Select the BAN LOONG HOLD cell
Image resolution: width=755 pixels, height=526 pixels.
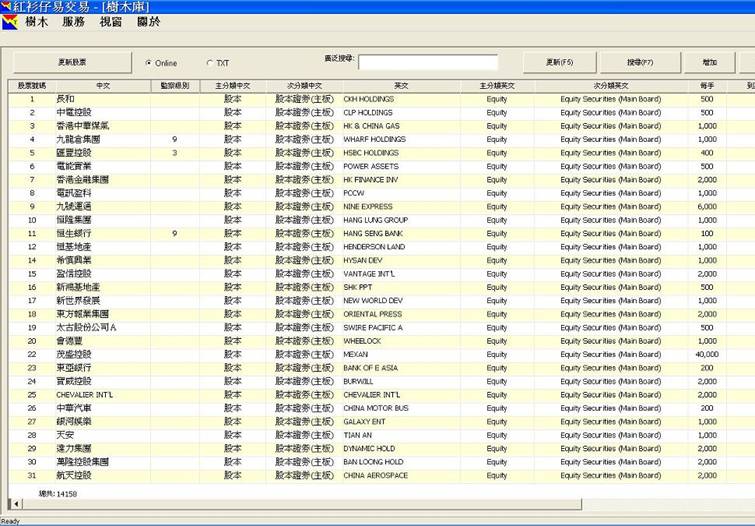point(401,462)
